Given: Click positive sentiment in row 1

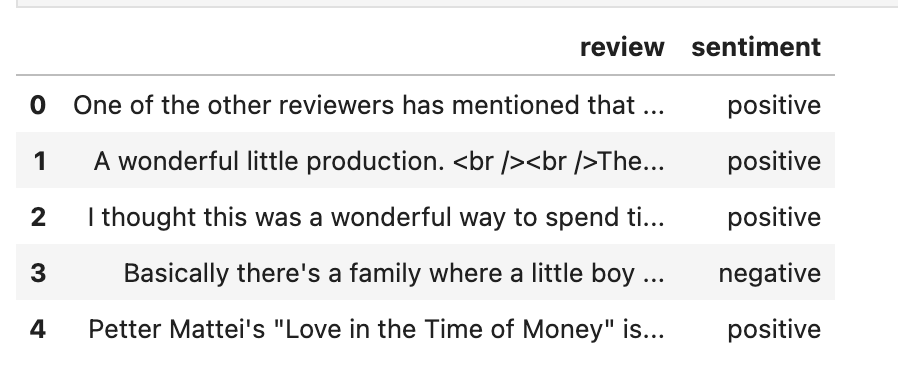Looking at the screenshot, I should pos(774,162).
